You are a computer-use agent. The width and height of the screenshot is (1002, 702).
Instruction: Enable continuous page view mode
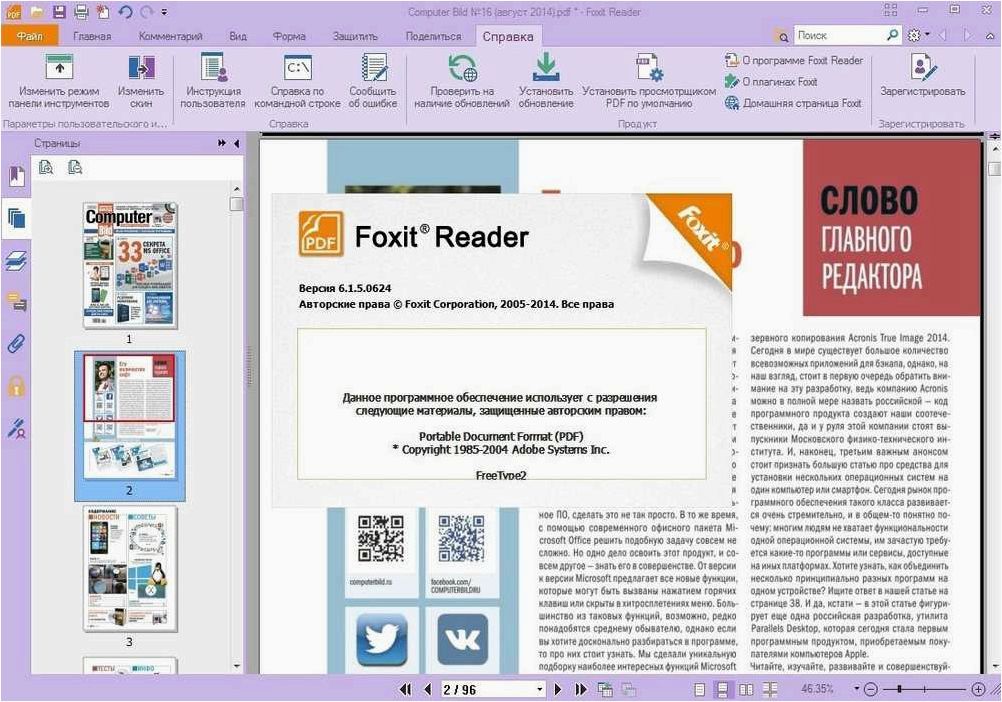point(722,689)
